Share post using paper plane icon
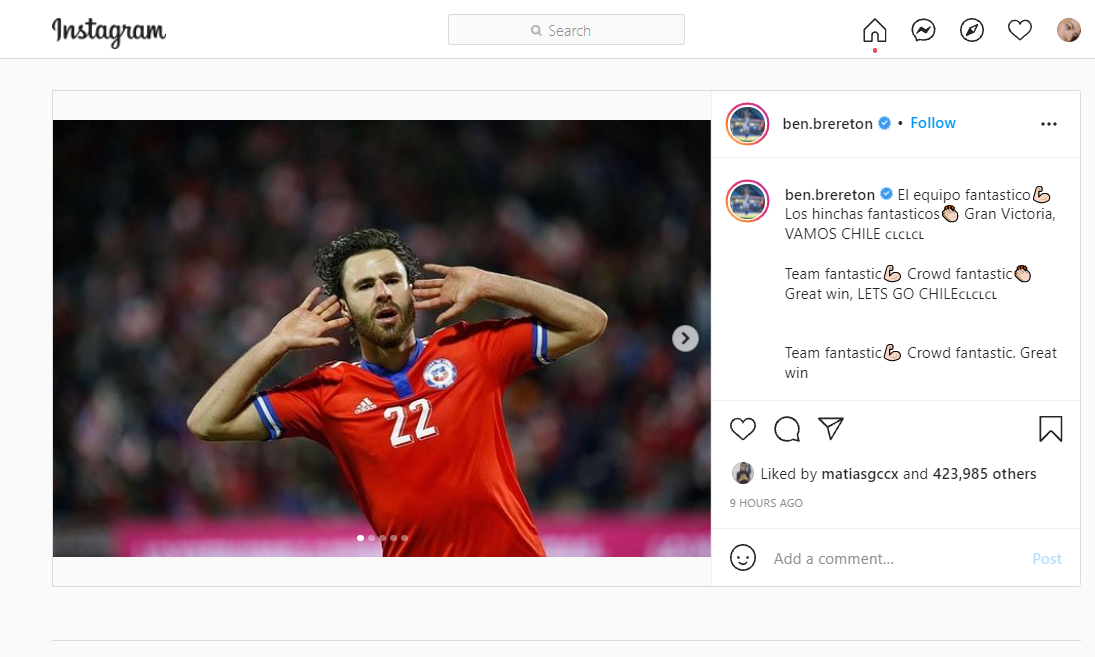 click(x=831, y=429)
